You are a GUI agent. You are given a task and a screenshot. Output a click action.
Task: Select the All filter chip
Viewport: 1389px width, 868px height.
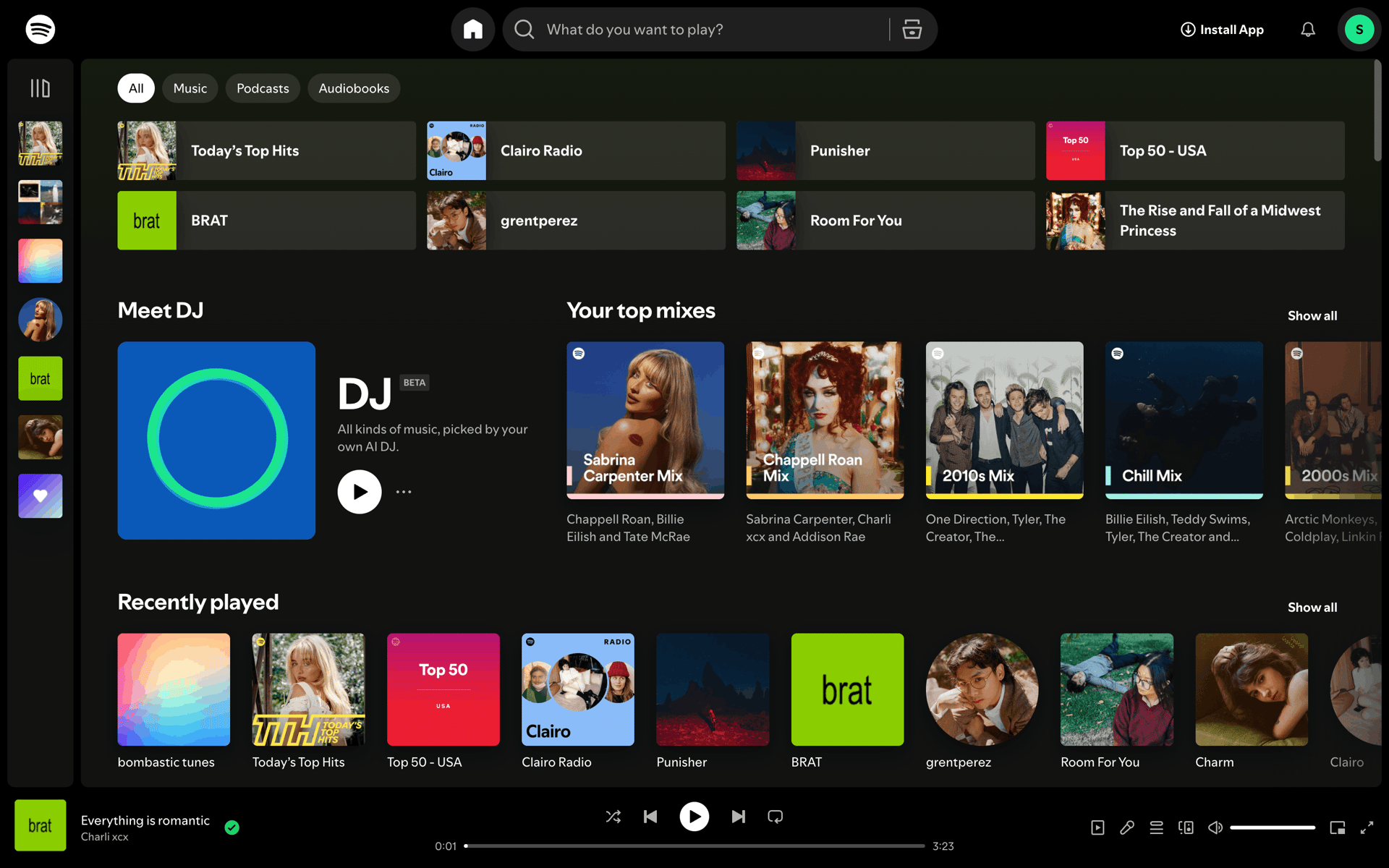pyautogui.click(x=136, y=88)
